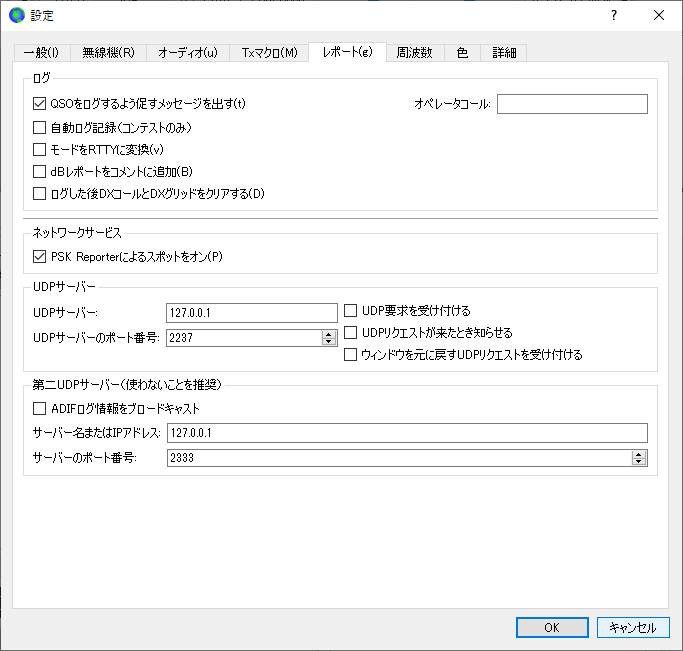Close the 設定 dialog
This screenshot has height=651, width=683.
659,15
